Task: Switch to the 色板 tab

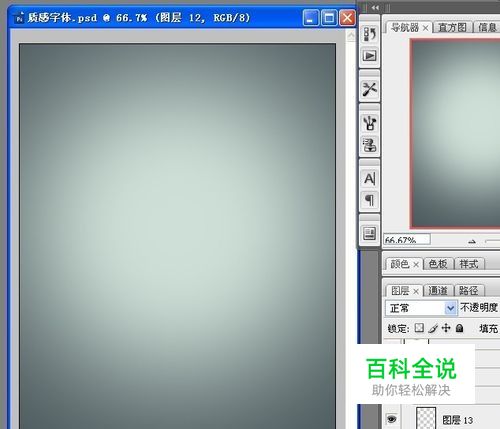Action: [x=438, y=264]
